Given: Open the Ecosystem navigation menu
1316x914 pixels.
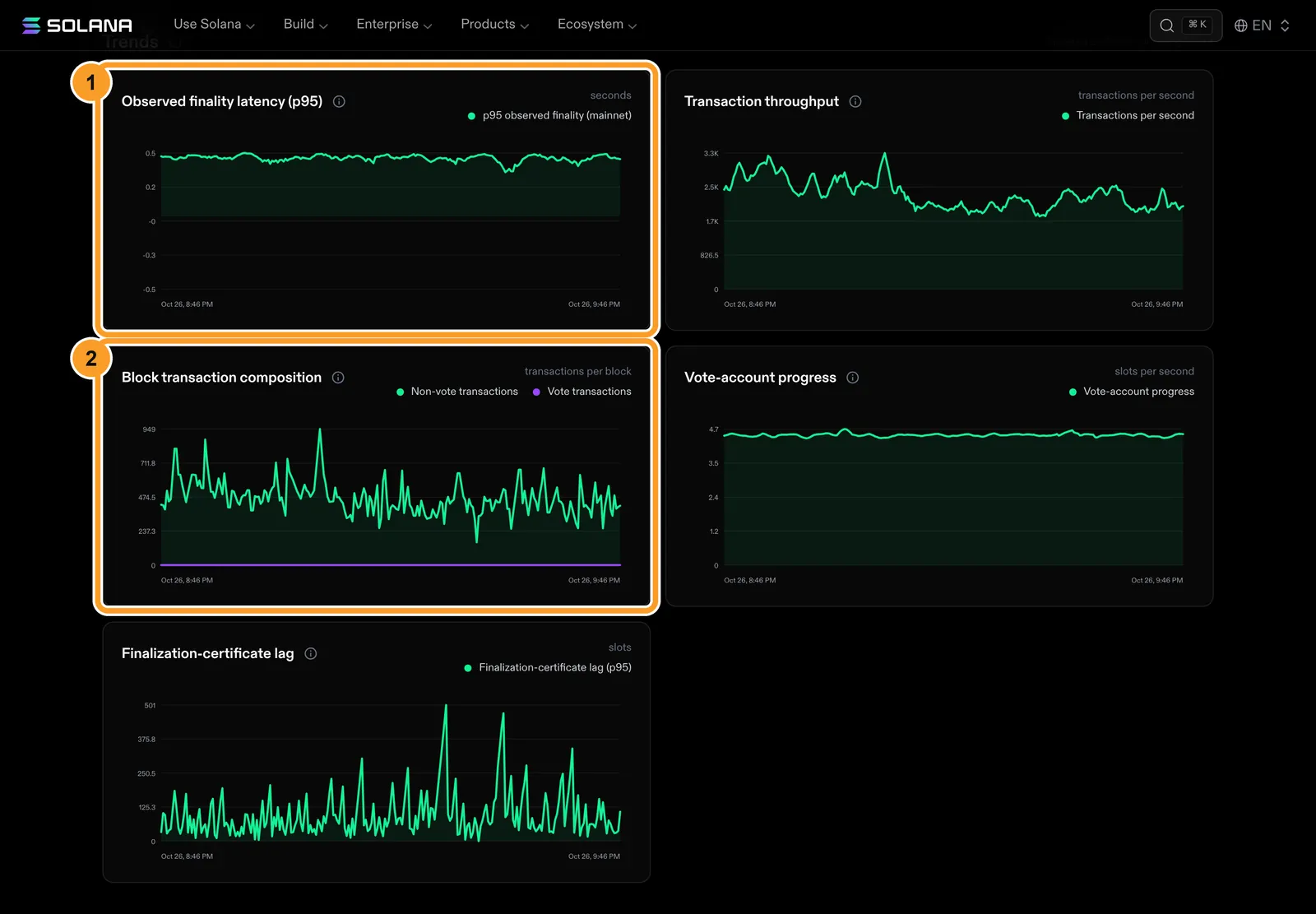Looking at the screenshot, I should (597, 25).
